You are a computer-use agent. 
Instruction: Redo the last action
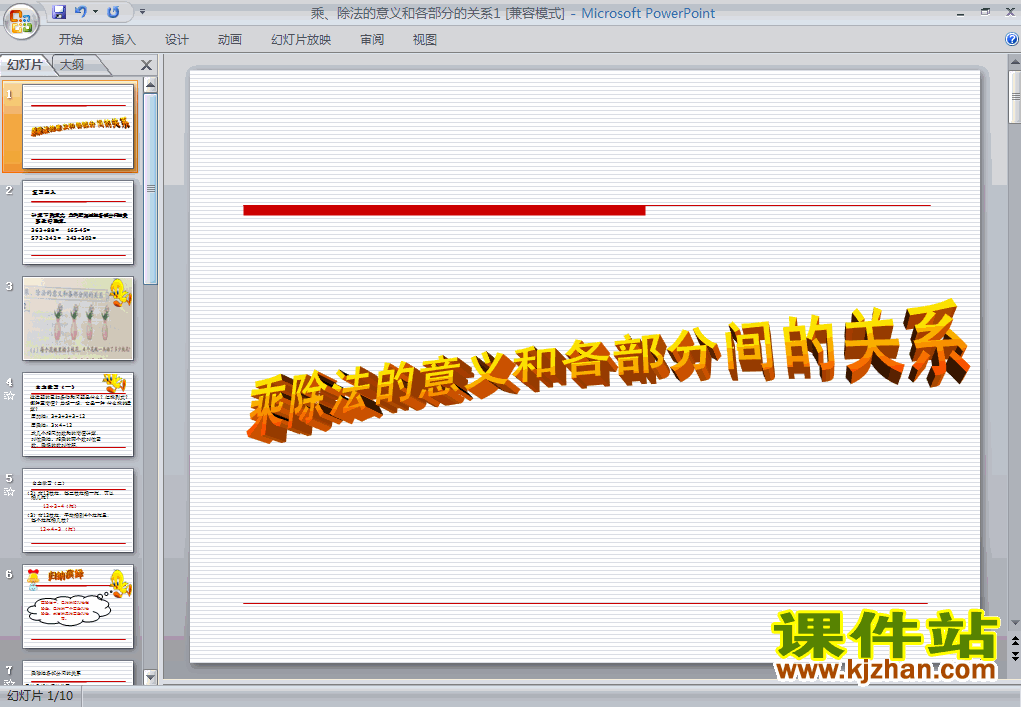[113, 12]
